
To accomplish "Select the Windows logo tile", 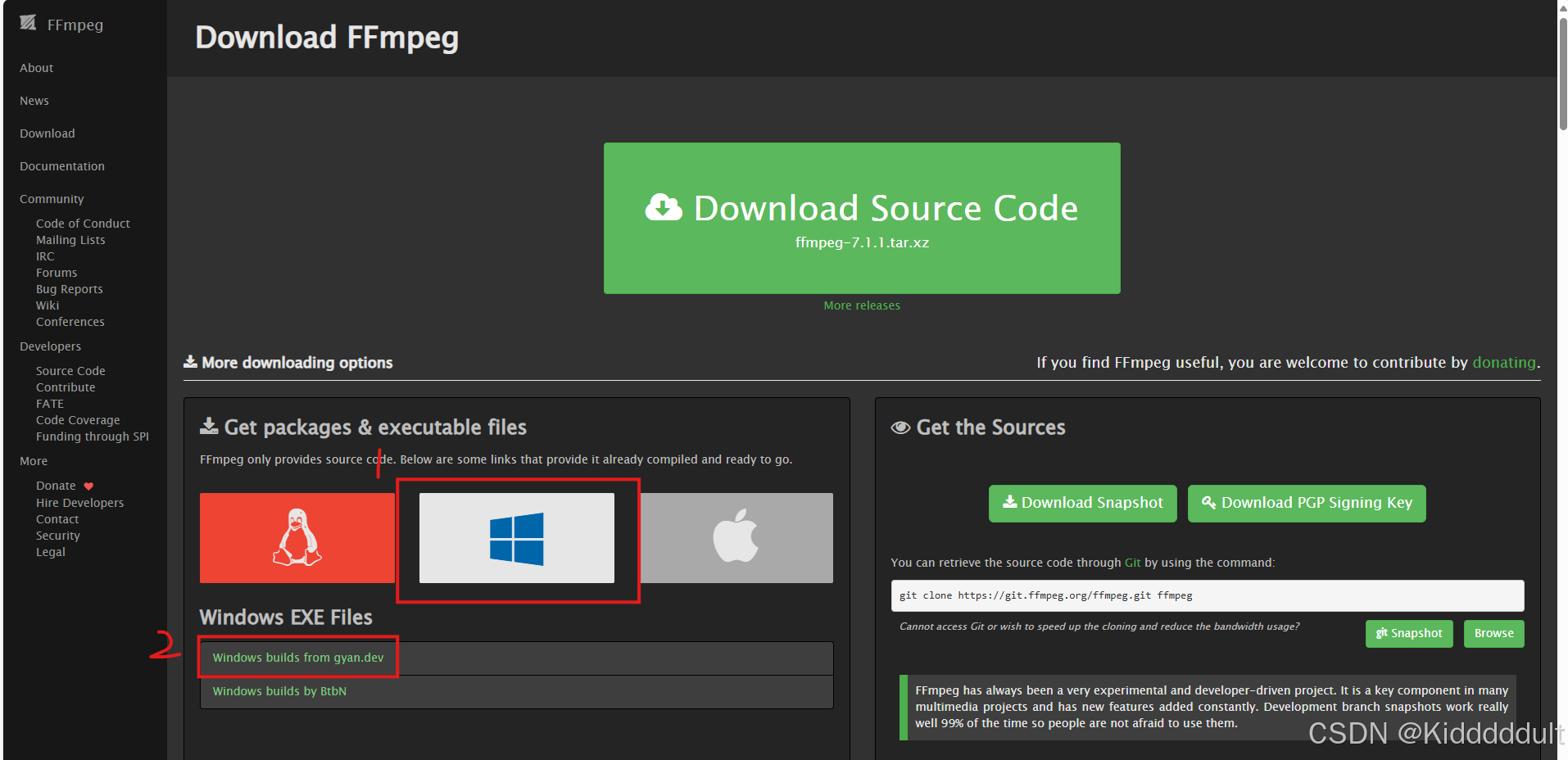I will 517,537.
